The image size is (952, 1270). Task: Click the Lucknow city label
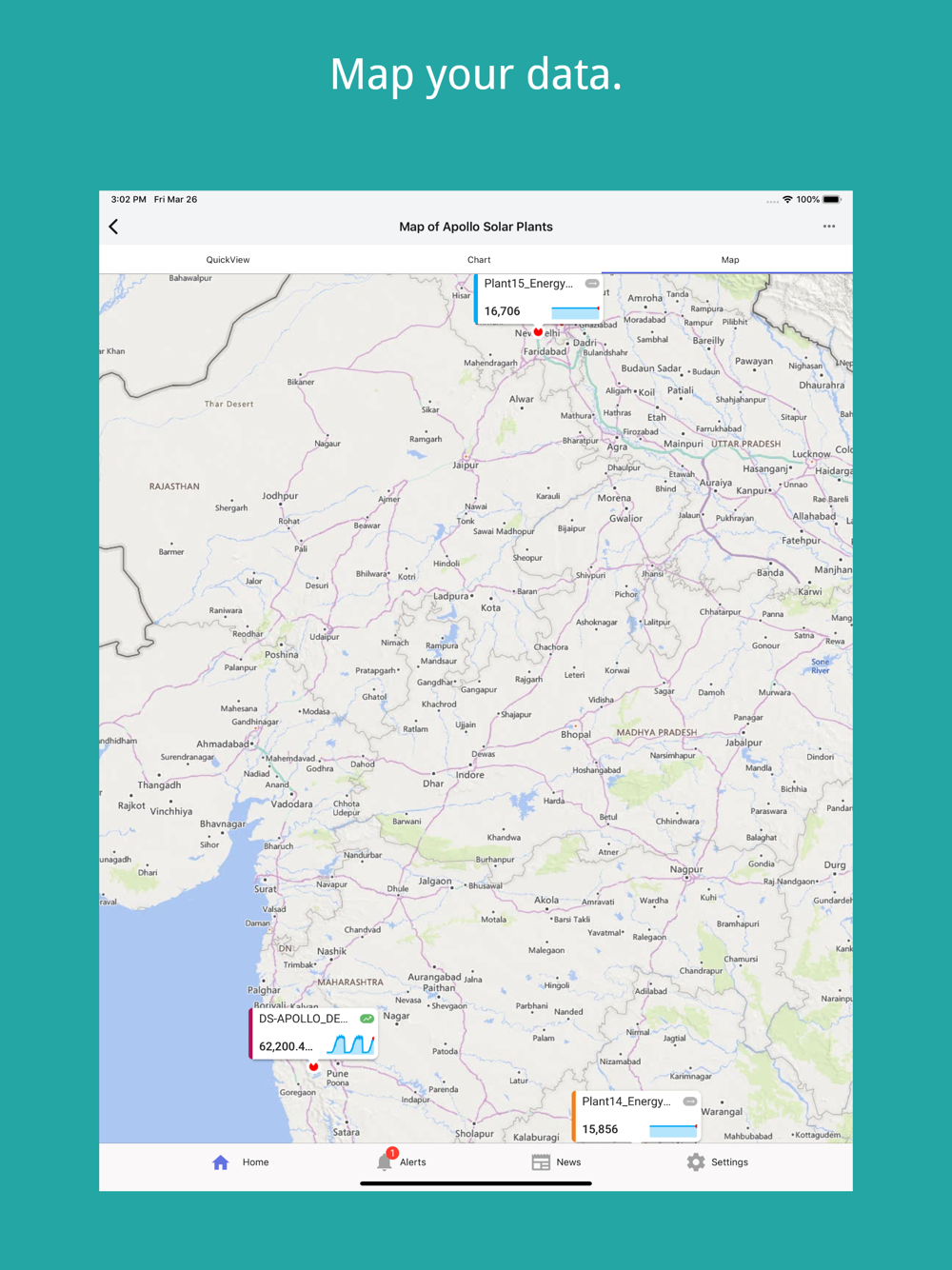point(811,454)
